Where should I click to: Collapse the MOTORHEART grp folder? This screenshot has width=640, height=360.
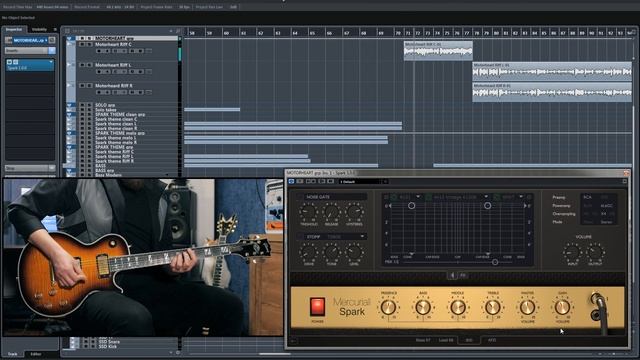click(69, 38)
